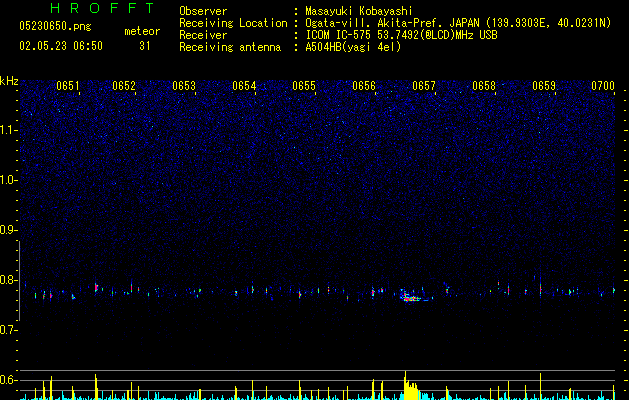Click the HROFFT title text
The image size is (629, 400).
pyautogui.click(x=102, y=8)
